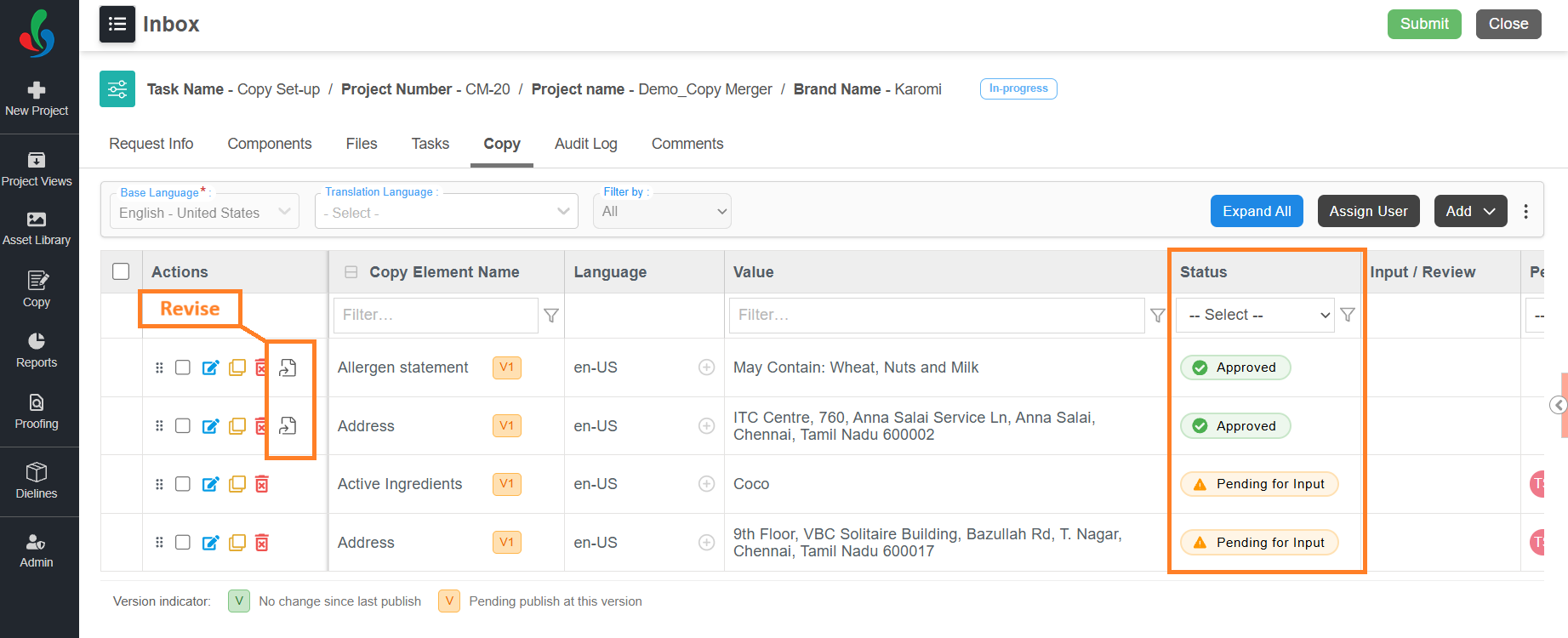Screen dimensions: 1568x638
Task: Switch to the Components tab
Action: coord(270,144)
